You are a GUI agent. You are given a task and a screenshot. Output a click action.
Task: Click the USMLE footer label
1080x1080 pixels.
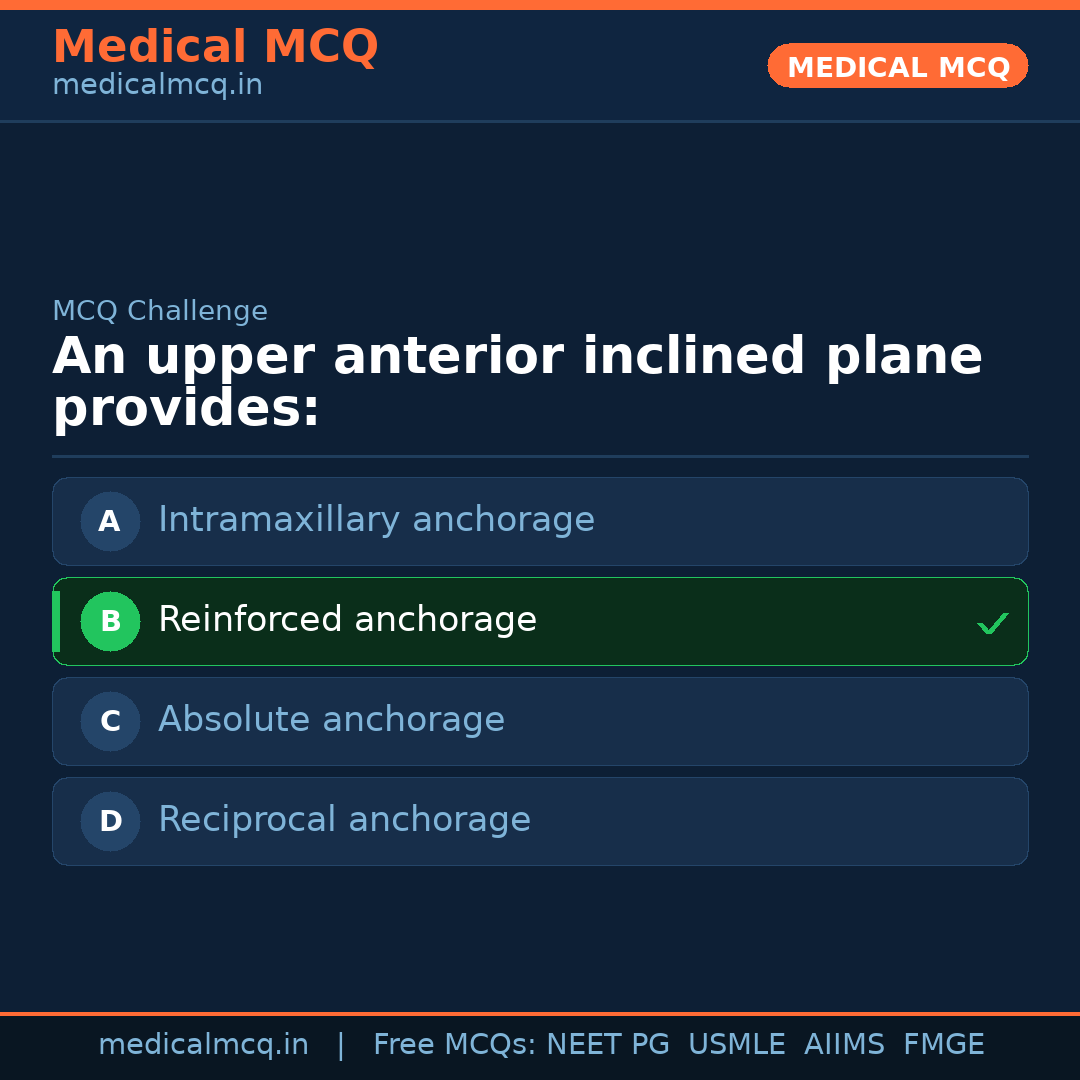(736, 1045)
